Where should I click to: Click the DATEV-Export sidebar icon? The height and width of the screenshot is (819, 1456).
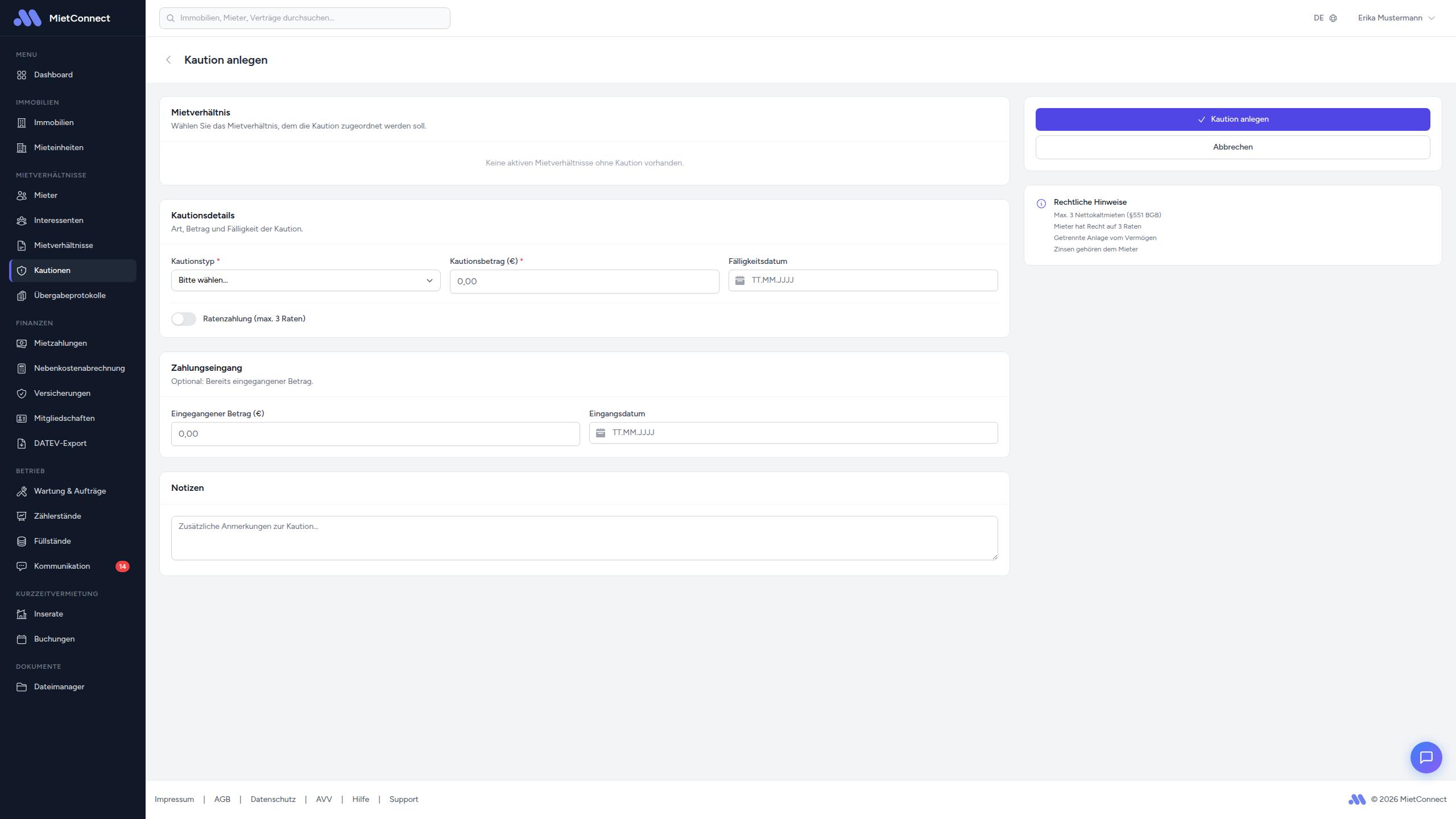point(22,443)
